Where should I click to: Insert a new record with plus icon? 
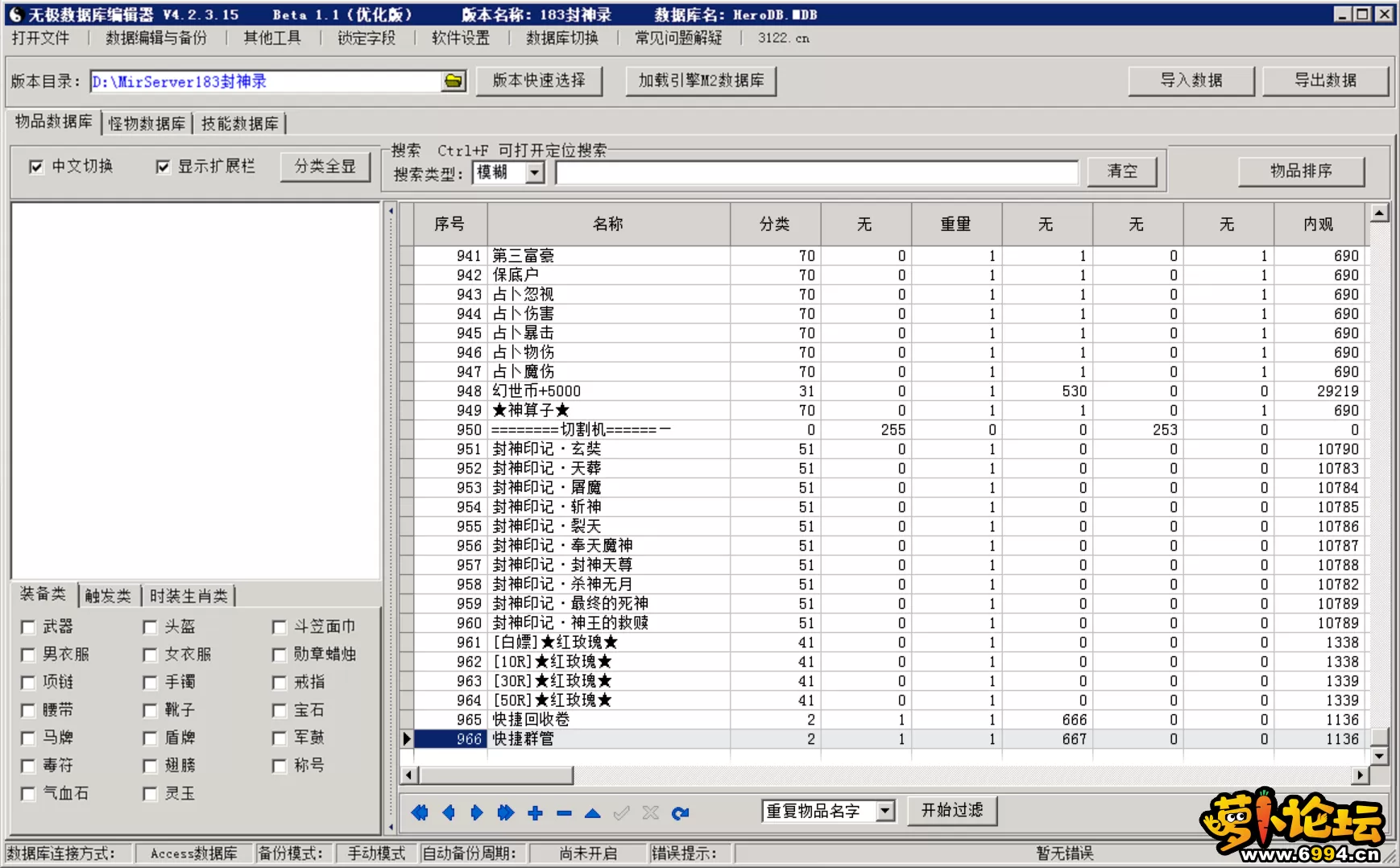[535, 813]
